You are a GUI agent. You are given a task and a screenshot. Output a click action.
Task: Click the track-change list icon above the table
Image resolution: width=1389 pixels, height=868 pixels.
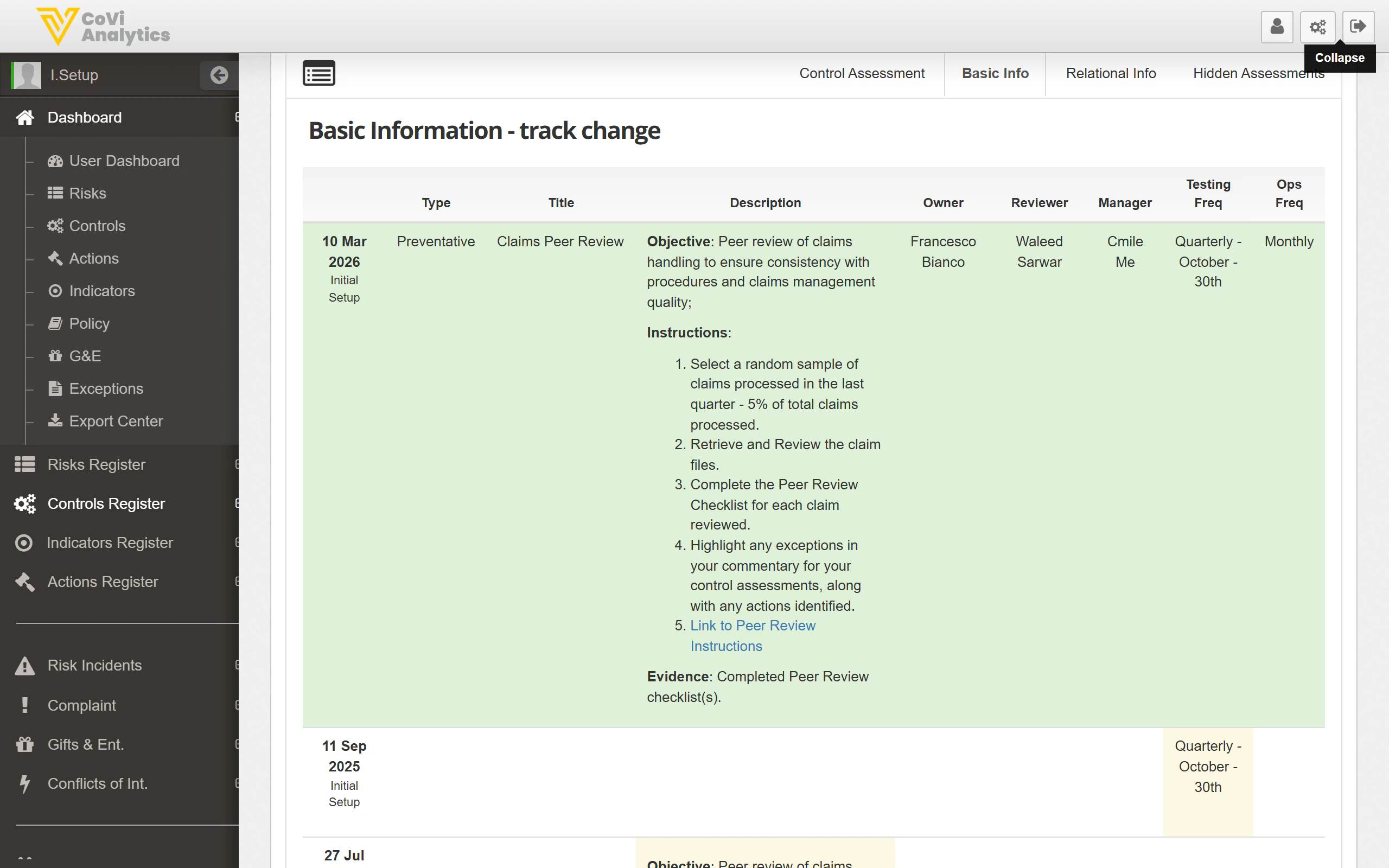click(319, 72)
